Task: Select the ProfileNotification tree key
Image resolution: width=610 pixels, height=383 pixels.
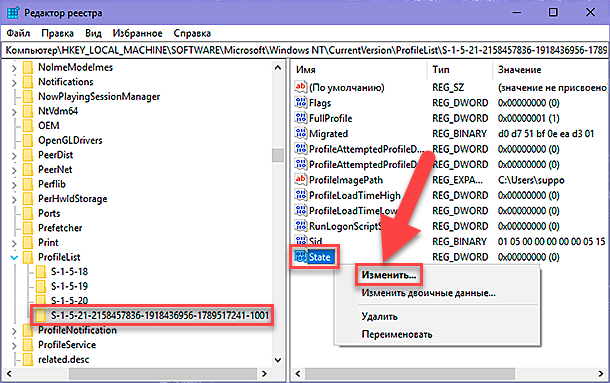Action: coord(77,330)
